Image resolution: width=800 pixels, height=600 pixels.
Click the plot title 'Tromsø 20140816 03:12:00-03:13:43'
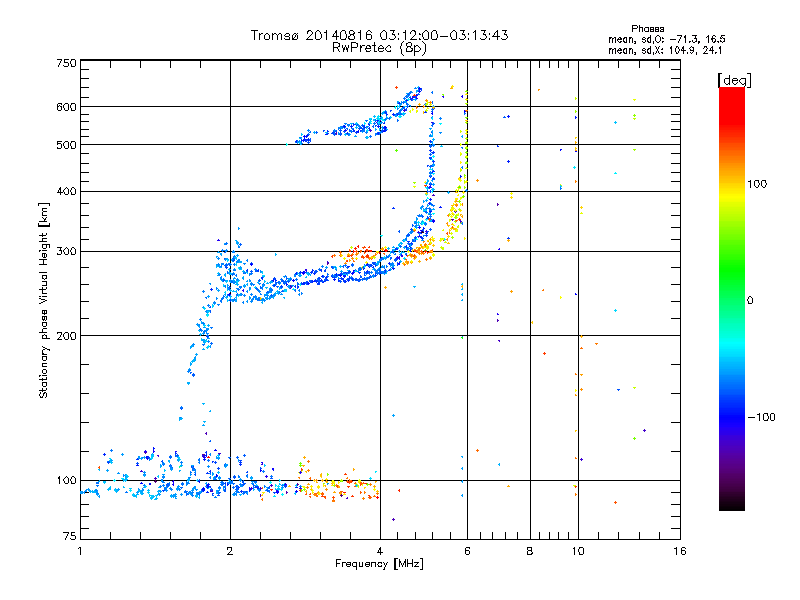[379, 35]
